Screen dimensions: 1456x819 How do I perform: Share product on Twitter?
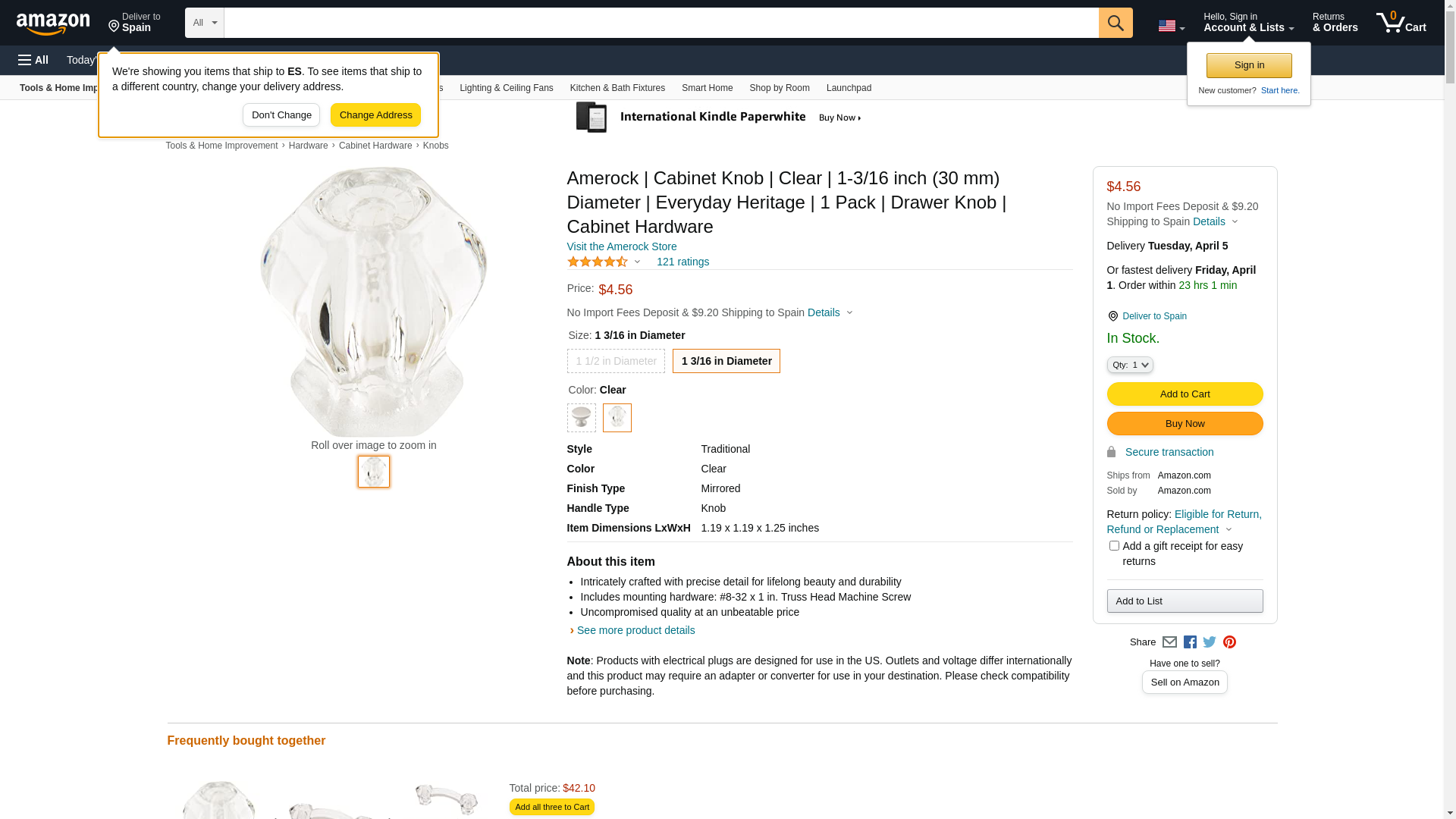(1210, 642)
